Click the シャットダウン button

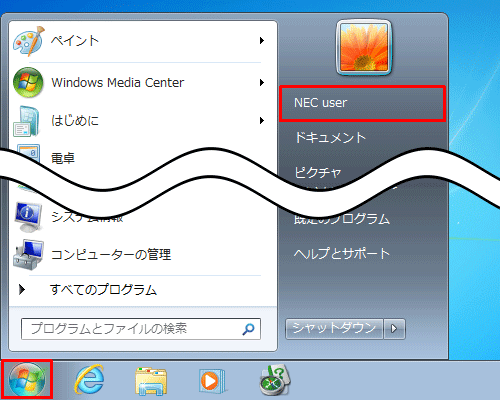[334, 329]
